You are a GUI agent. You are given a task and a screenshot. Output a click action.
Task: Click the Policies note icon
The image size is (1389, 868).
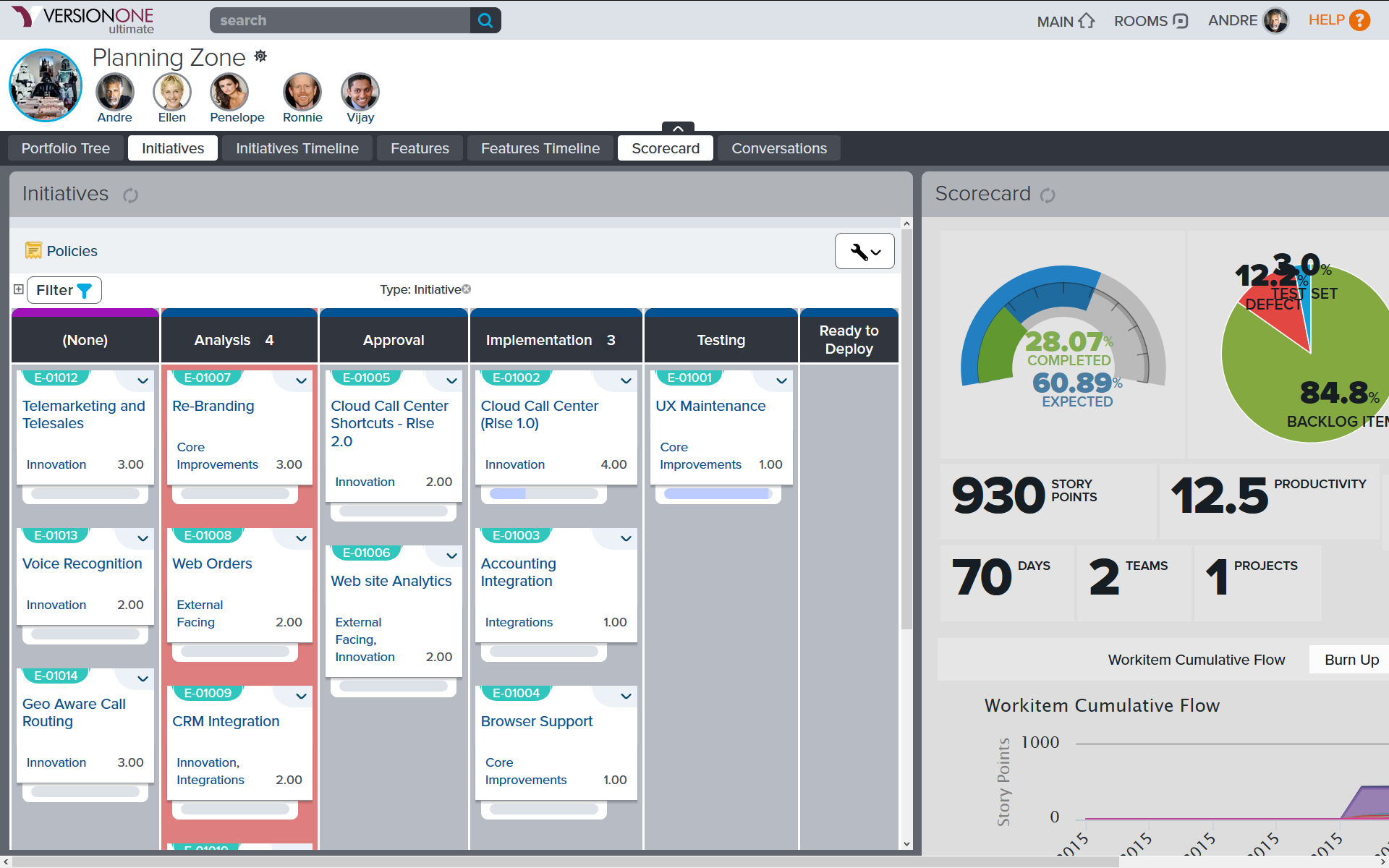(33, 251)
